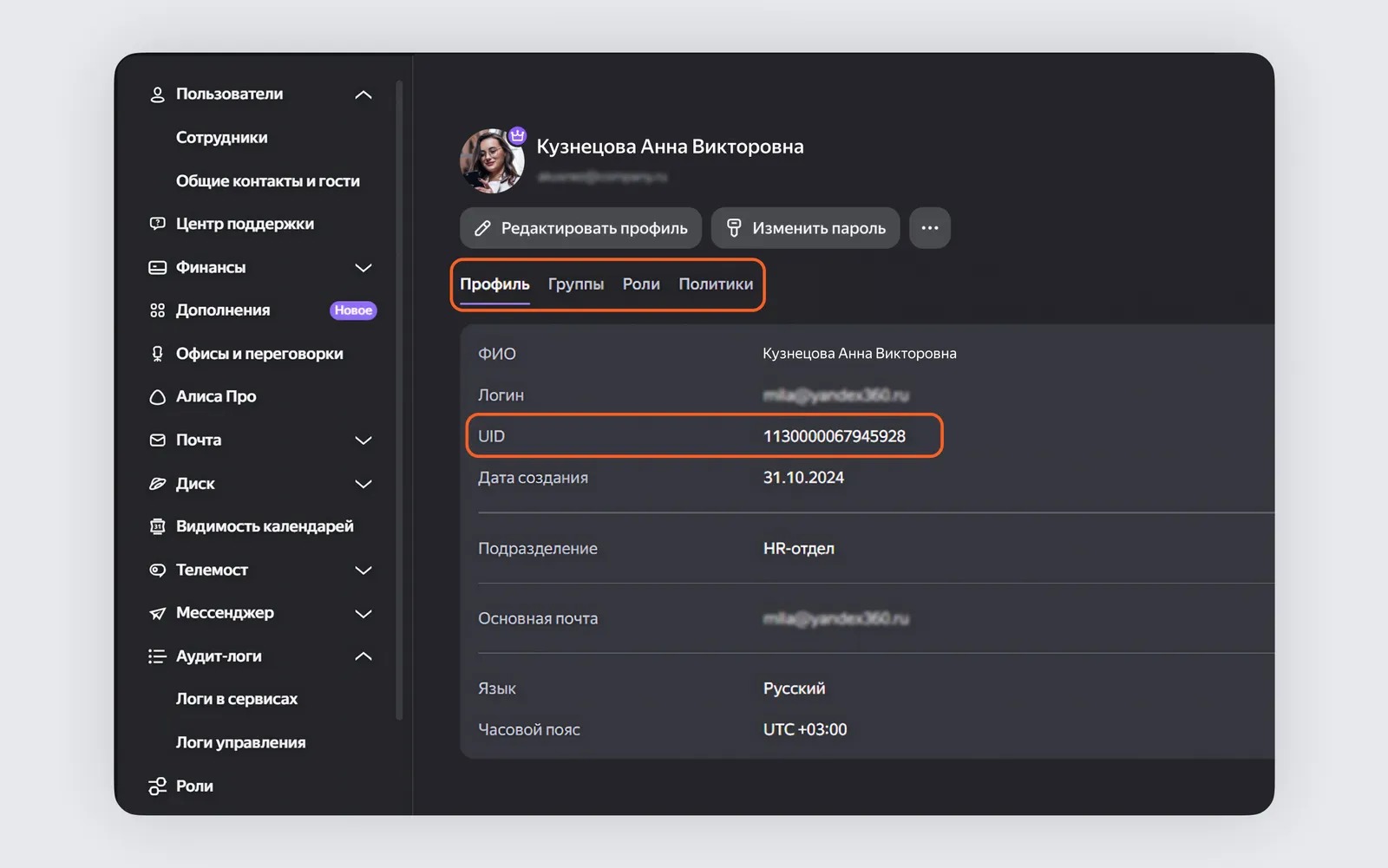
Task: Click the Часовой пояс field label
Action: click(529, 730)
